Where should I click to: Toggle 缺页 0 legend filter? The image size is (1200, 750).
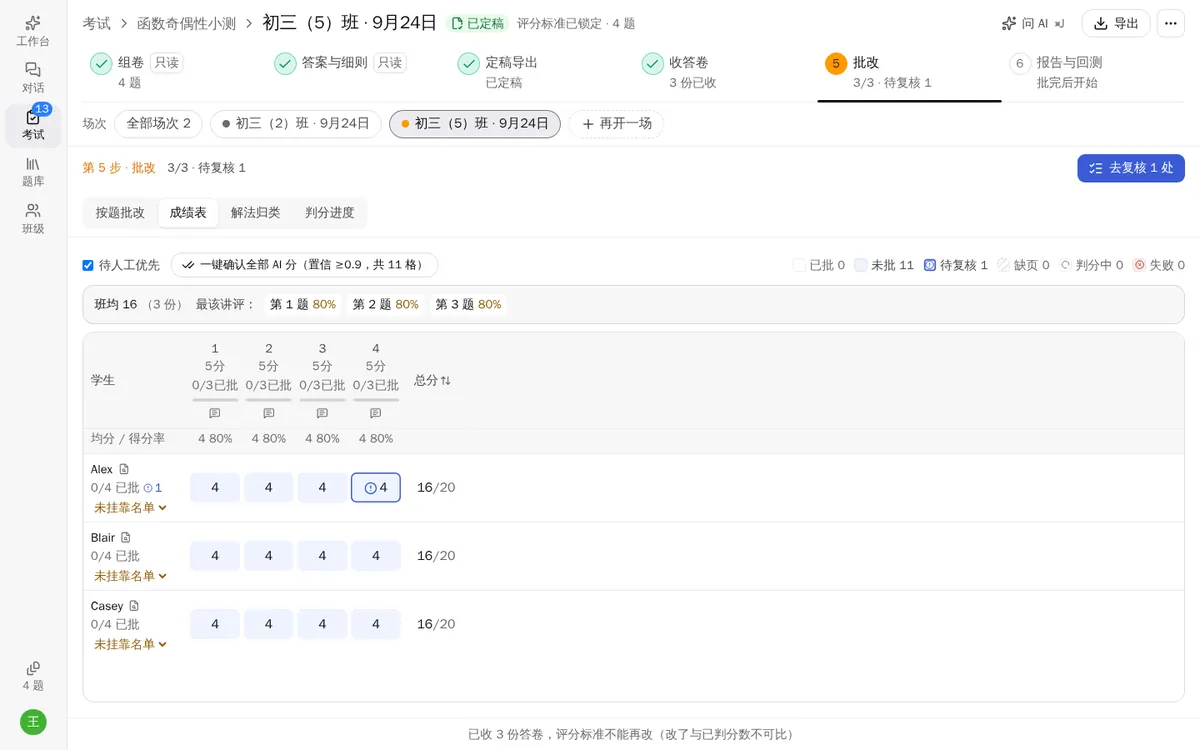[x=1023, y=265]
